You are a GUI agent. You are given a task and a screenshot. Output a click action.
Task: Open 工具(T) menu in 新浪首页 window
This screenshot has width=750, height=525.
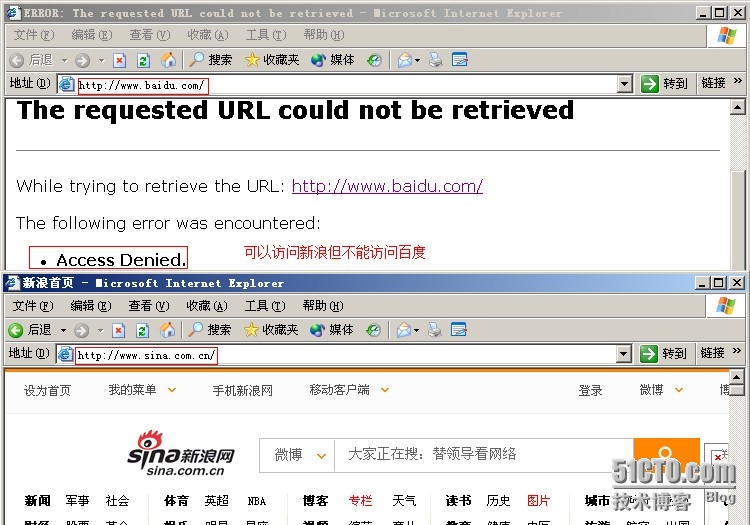(x=265, y=306)
